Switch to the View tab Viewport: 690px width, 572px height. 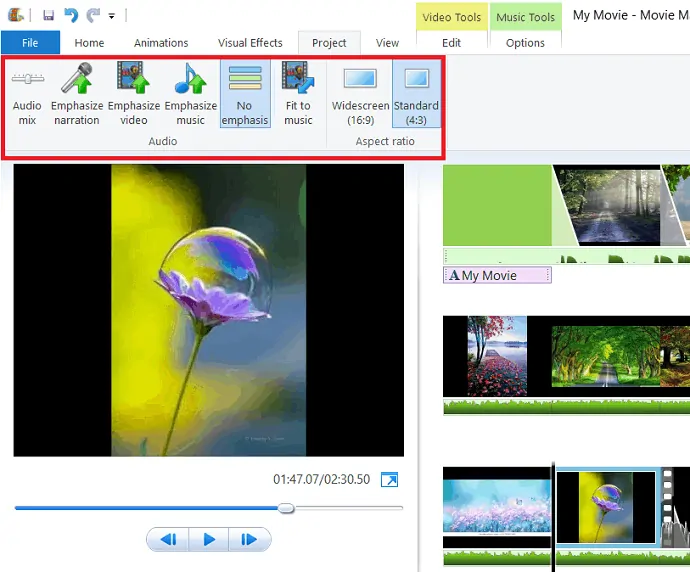[x=387, y=43]
